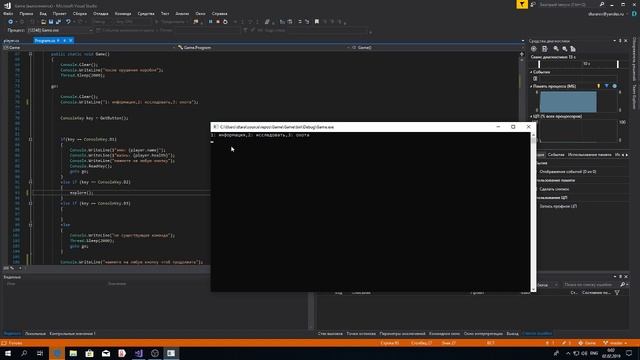
Task: Click the Undo toolbar icon
Action: 68,22
